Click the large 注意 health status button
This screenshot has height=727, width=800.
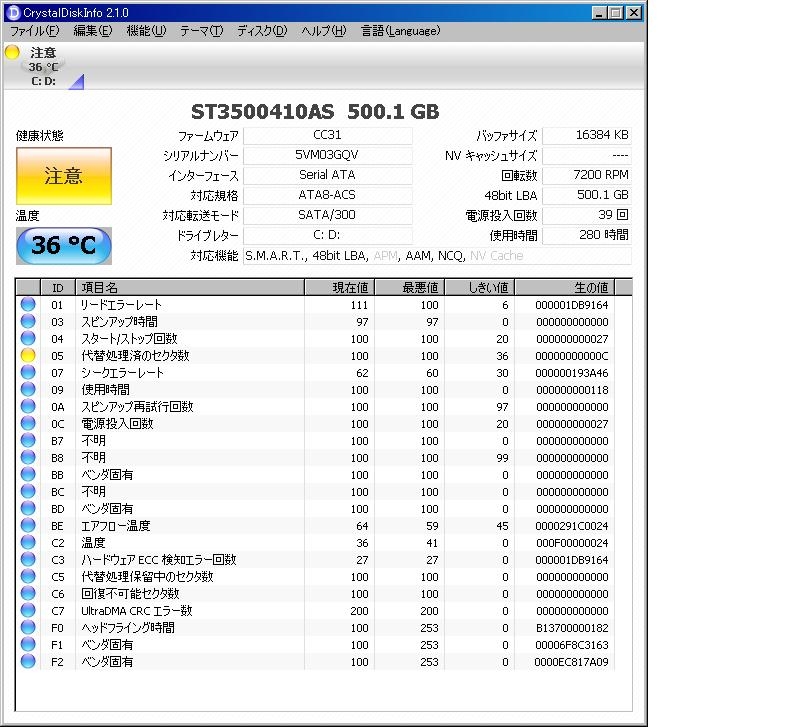pos(64,176)
